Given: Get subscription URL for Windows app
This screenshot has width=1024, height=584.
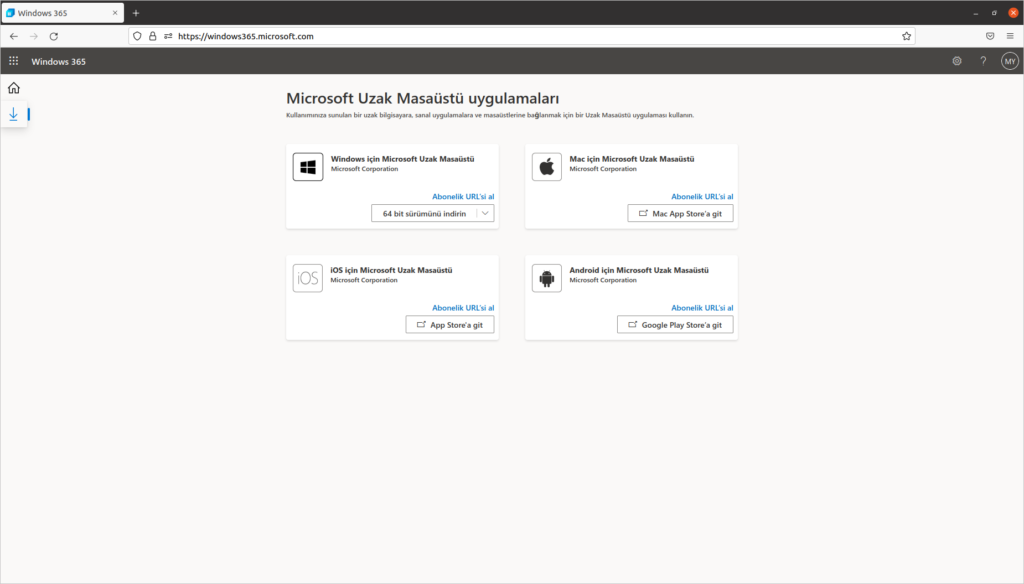Looking at the screenshot, I should coord(463,197).
